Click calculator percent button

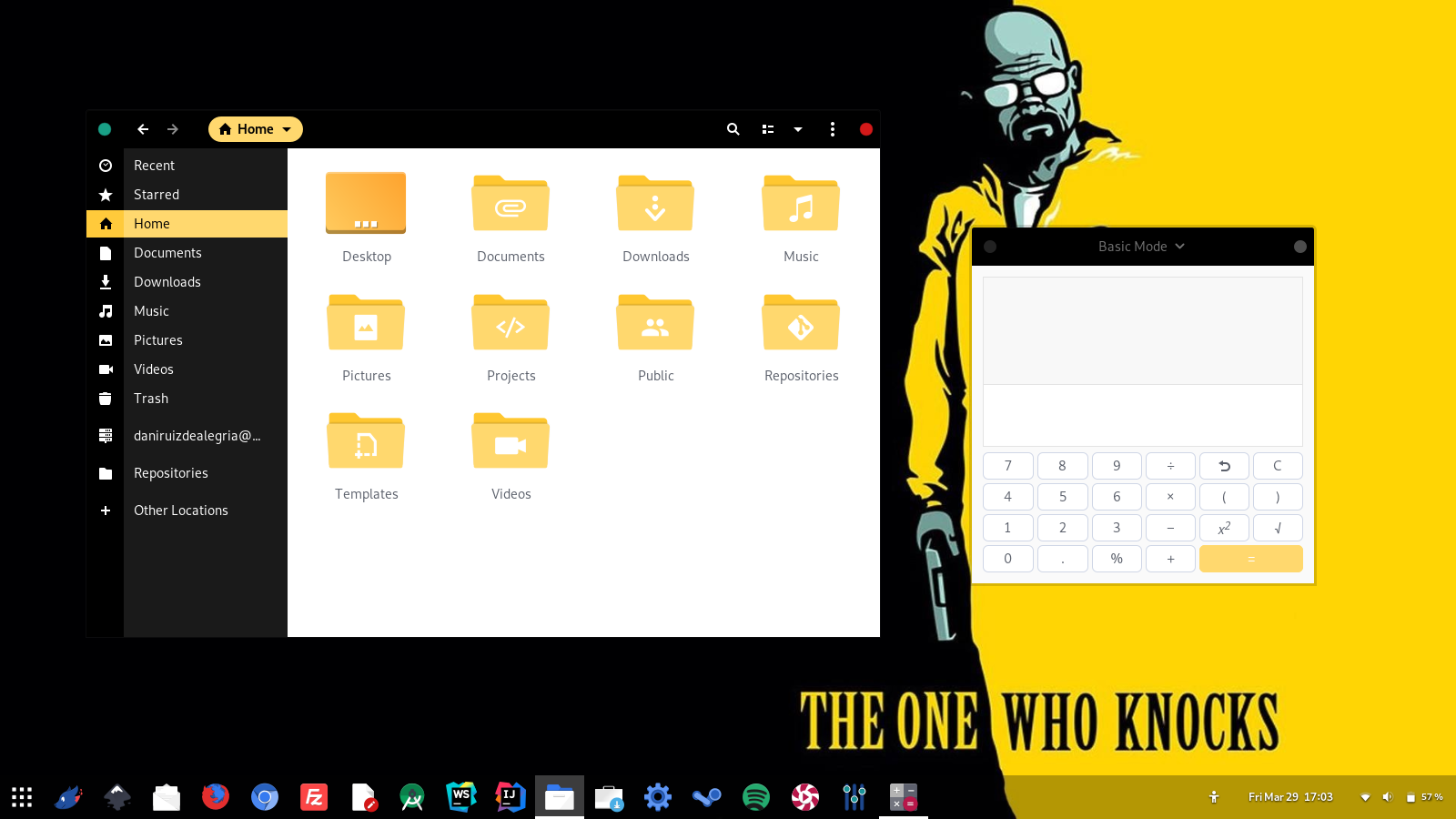pyautogui.click(x=1117, y=559)
